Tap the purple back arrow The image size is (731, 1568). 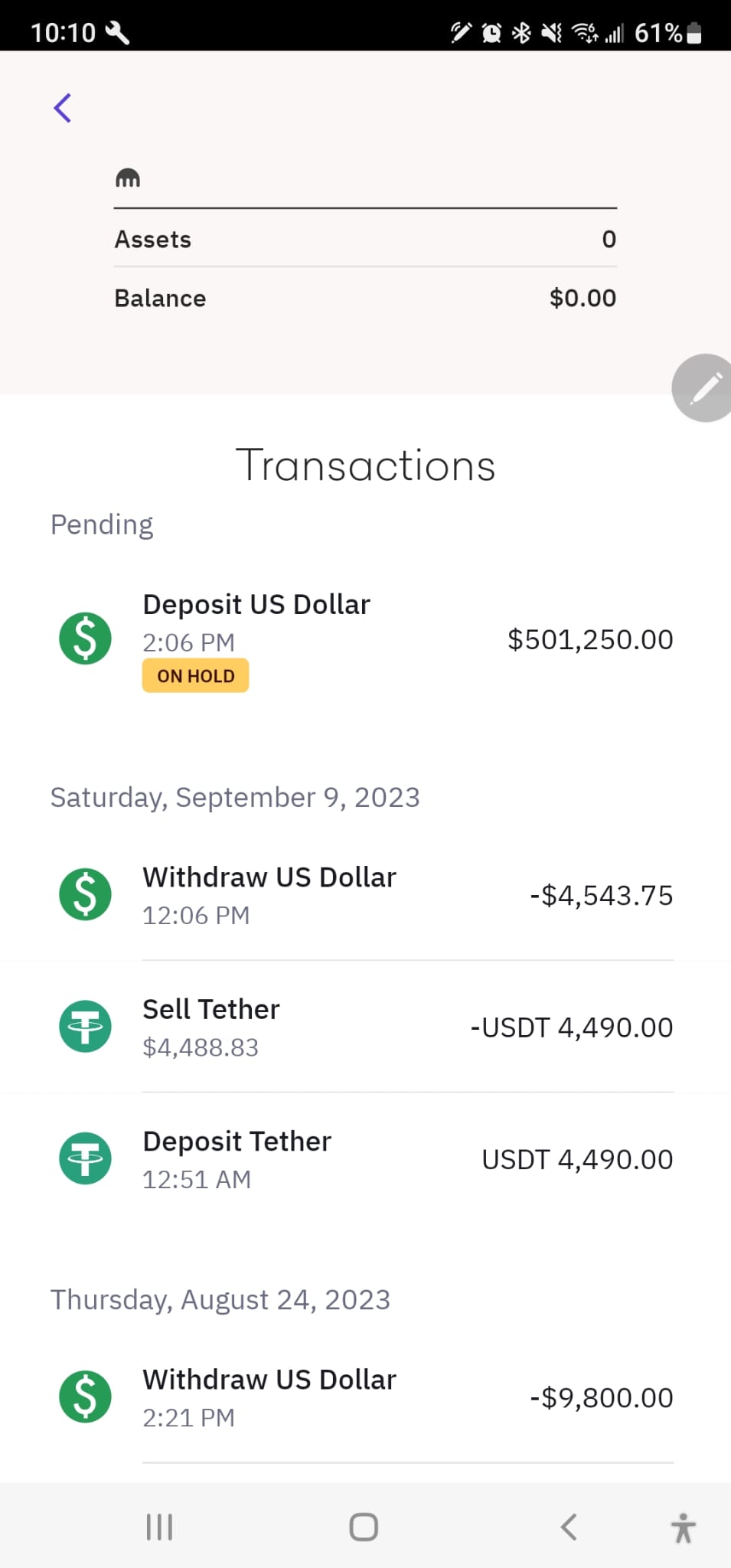tap(63, 108)
